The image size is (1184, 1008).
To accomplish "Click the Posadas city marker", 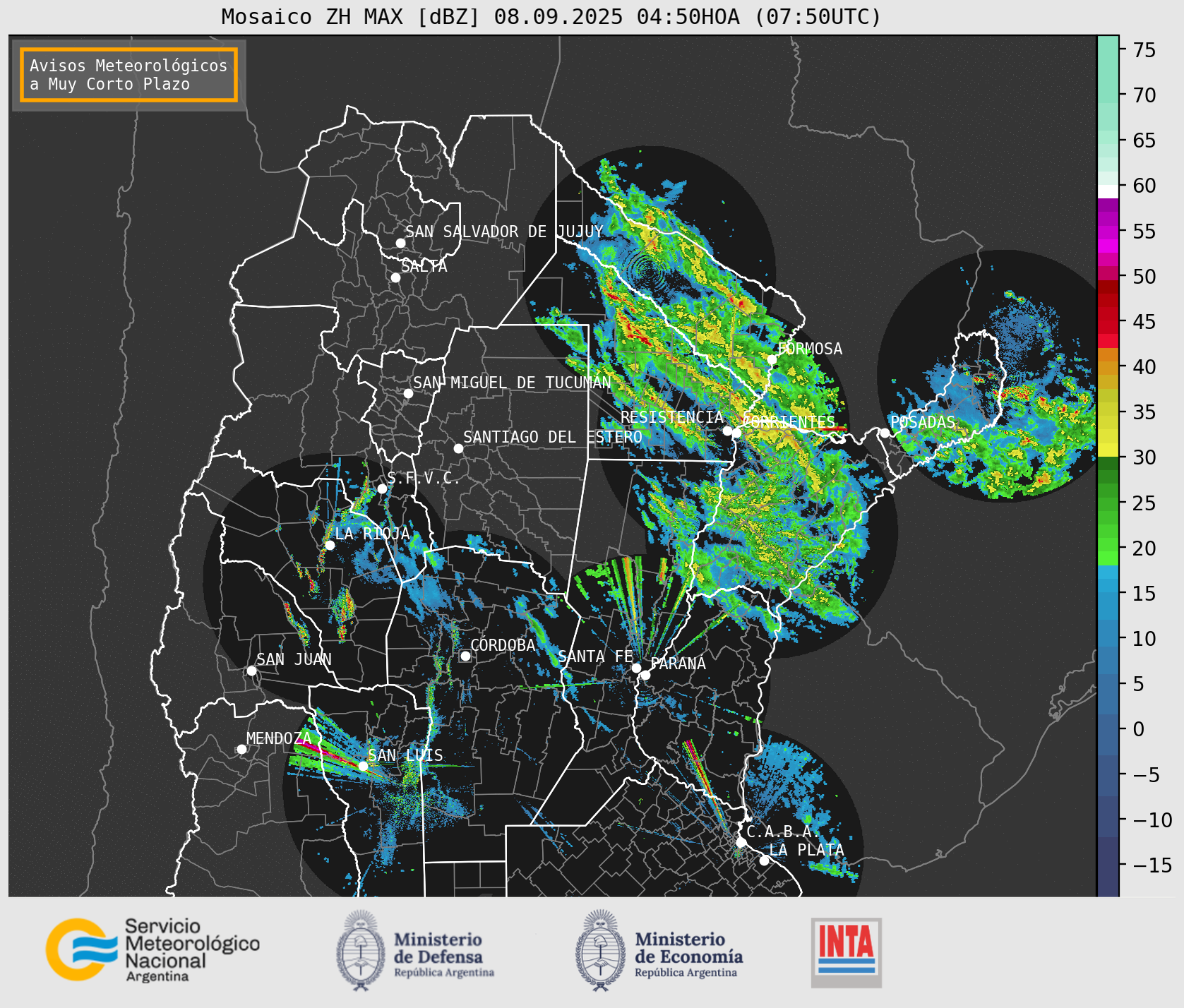I will [885, 433].
